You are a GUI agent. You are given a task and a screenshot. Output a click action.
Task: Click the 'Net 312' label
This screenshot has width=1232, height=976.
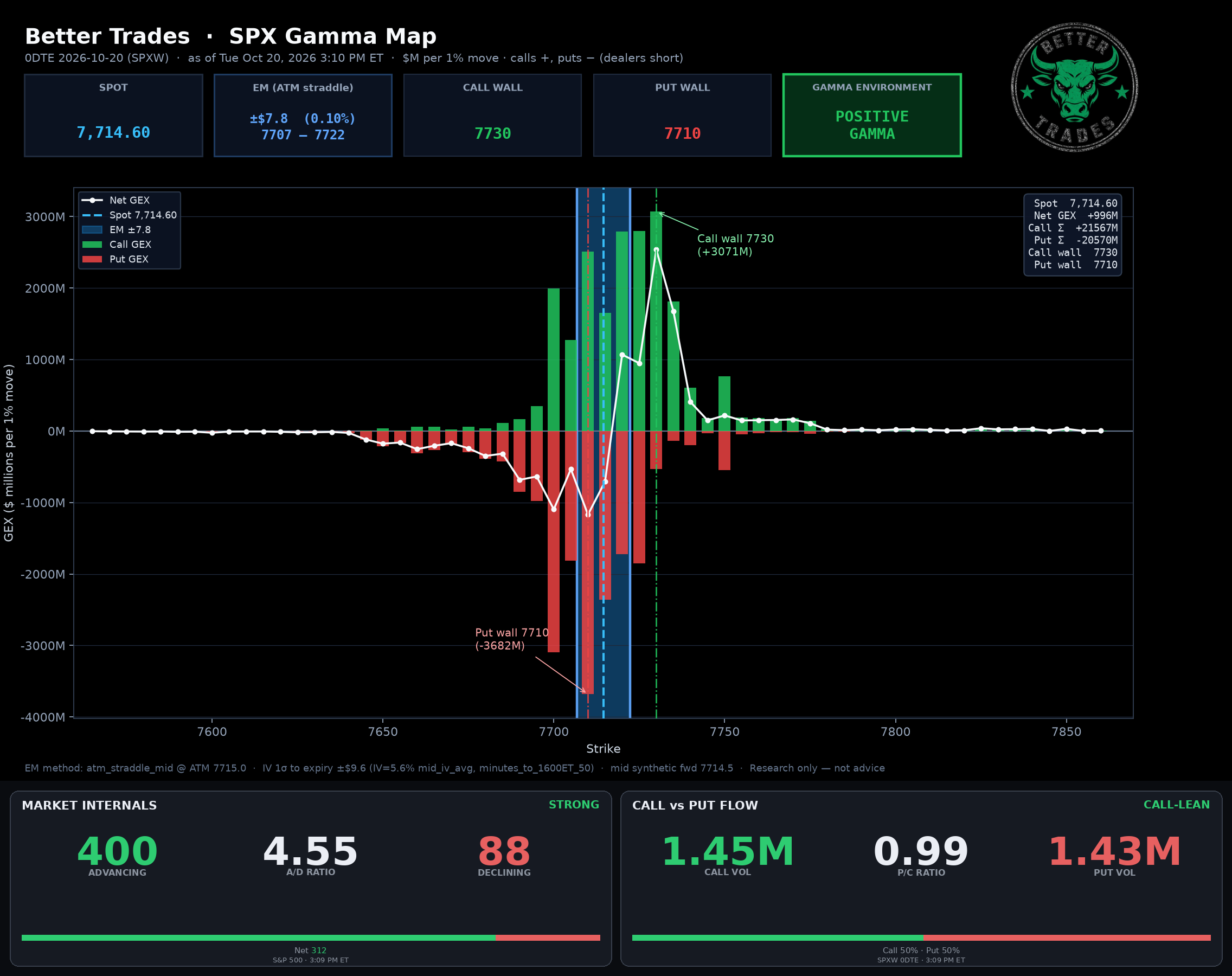pos(310,951)
